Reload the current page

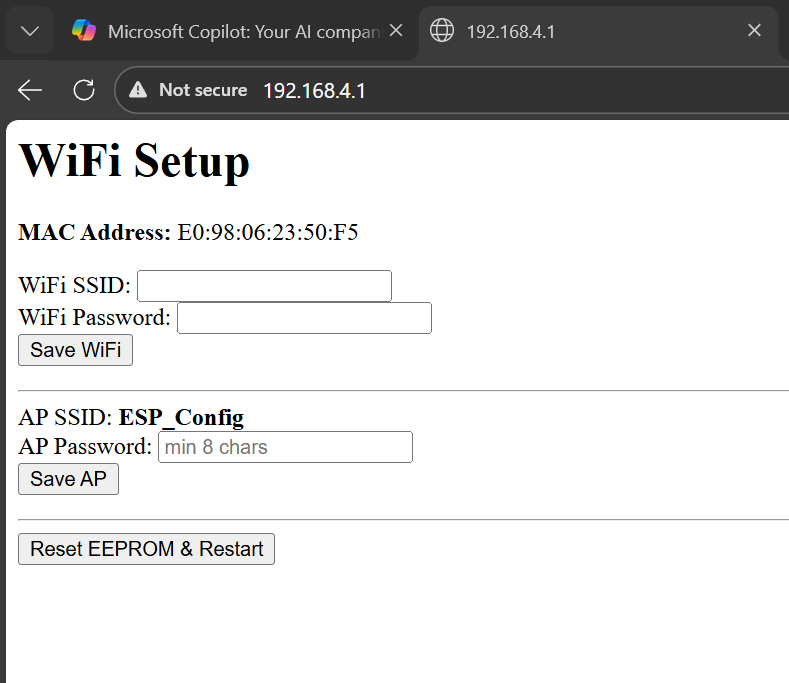click(x=84, y=90)
